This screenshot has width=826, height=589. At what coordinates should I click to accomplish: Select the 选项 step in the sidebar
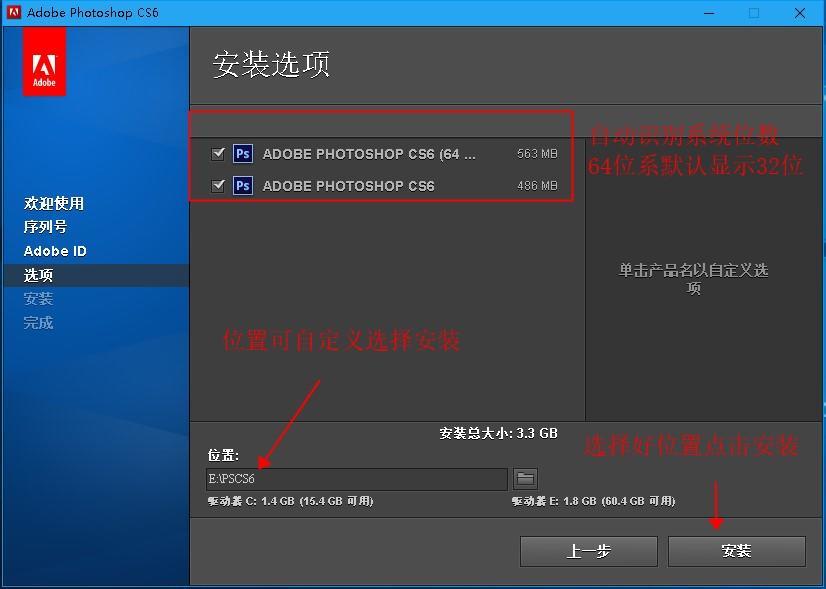[x=38, y=275]
